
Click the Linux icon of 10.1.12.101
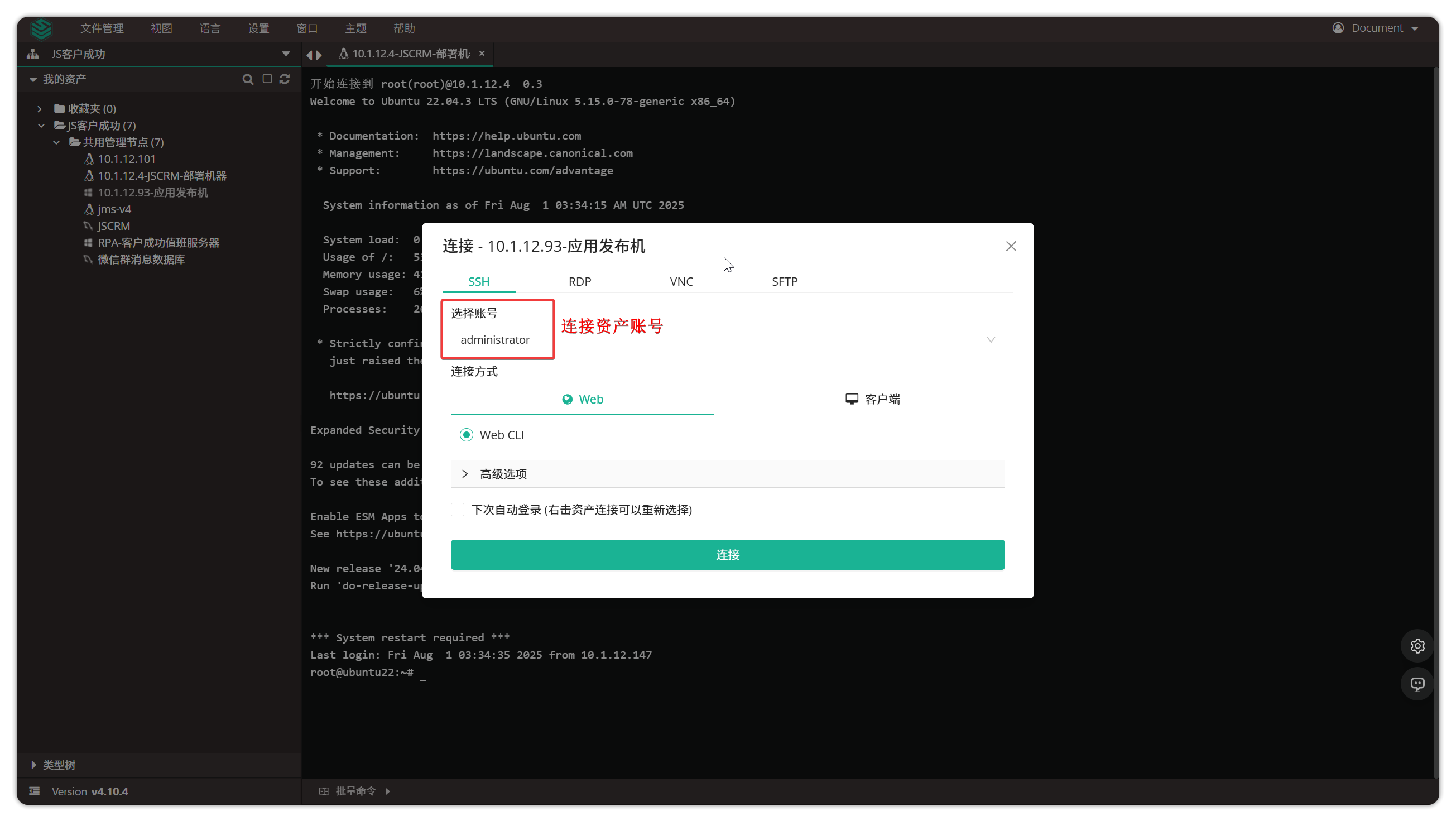point(89,160)
